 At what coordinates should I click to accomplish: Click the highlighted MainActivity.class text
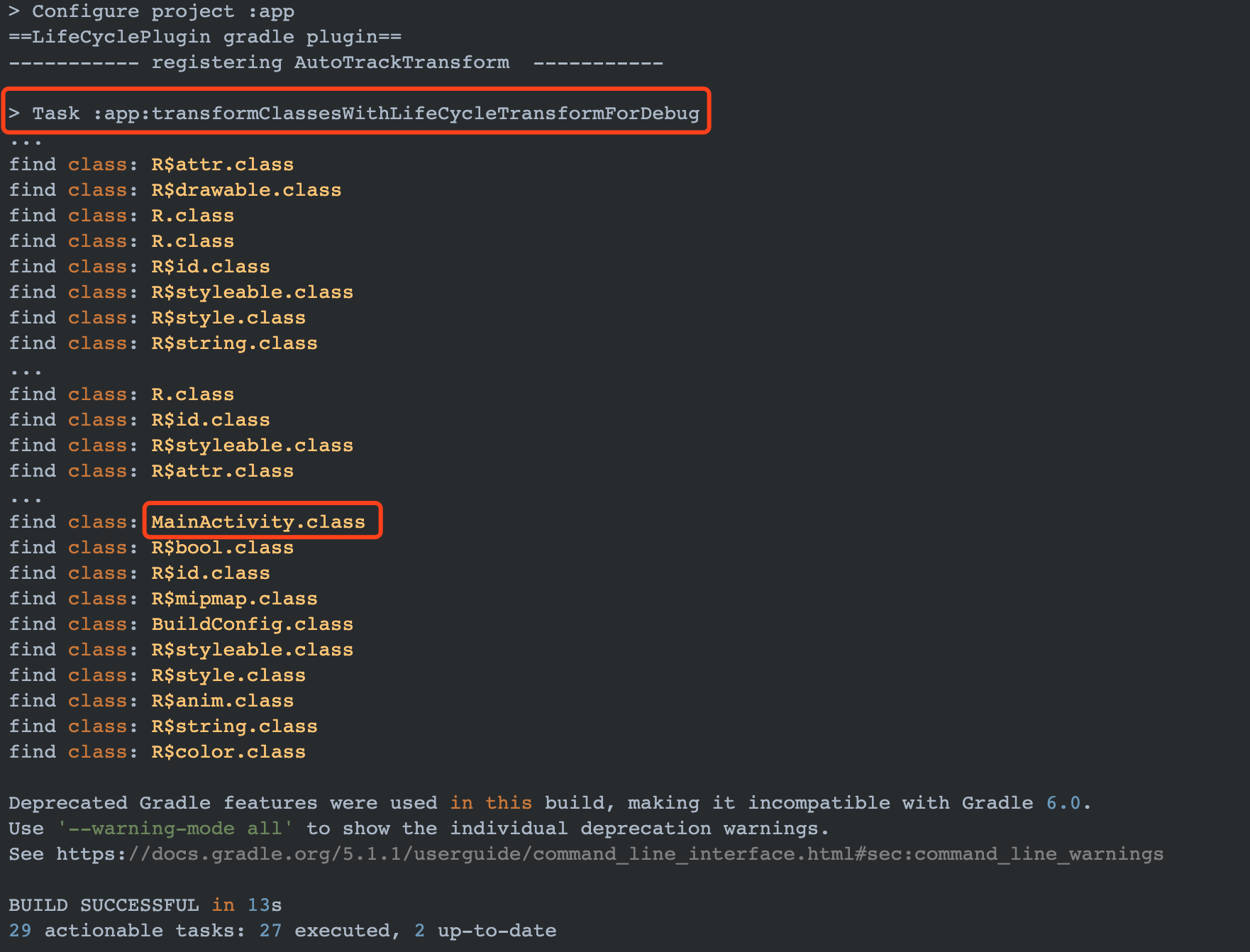258,522
